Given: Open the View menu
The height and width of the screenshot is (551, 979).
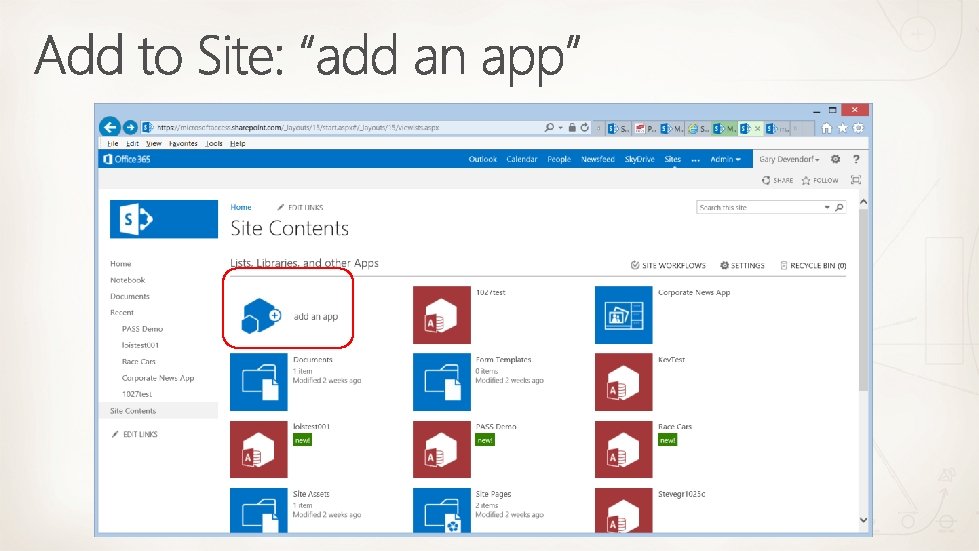Looking at the screenshot, I should (x=154, y=144).
